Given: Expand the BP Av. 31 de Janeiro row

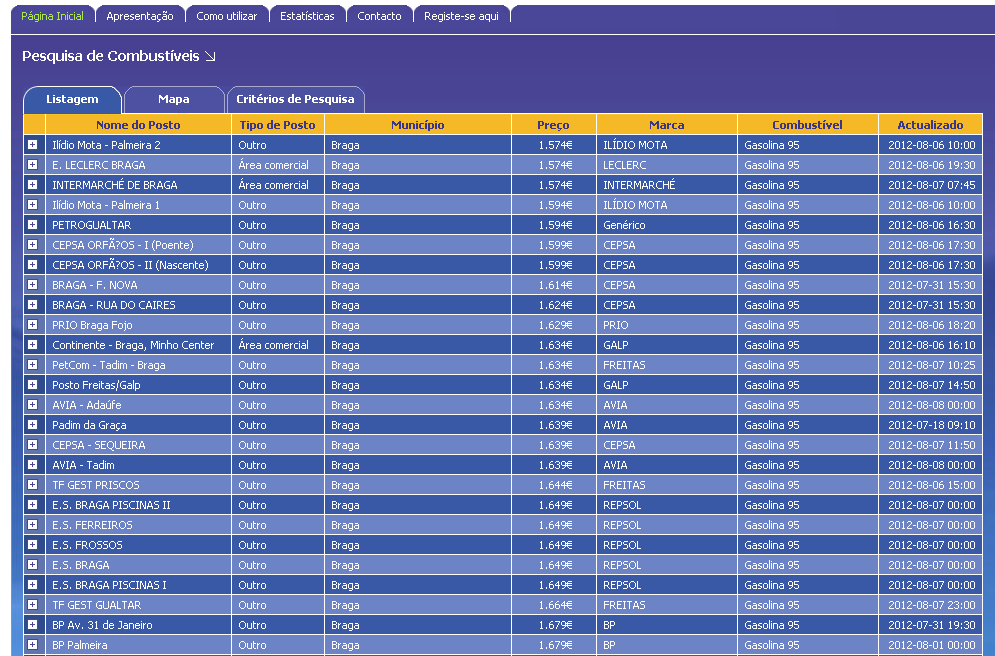Looking at the screenshot, I should tap(32, 624).
